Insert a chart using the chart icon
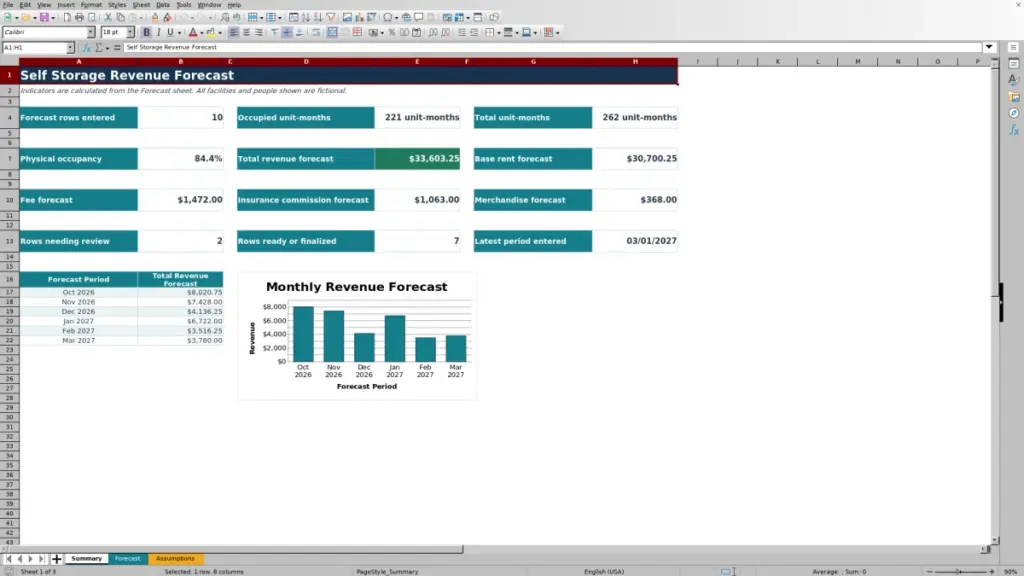 coord(359,17)
